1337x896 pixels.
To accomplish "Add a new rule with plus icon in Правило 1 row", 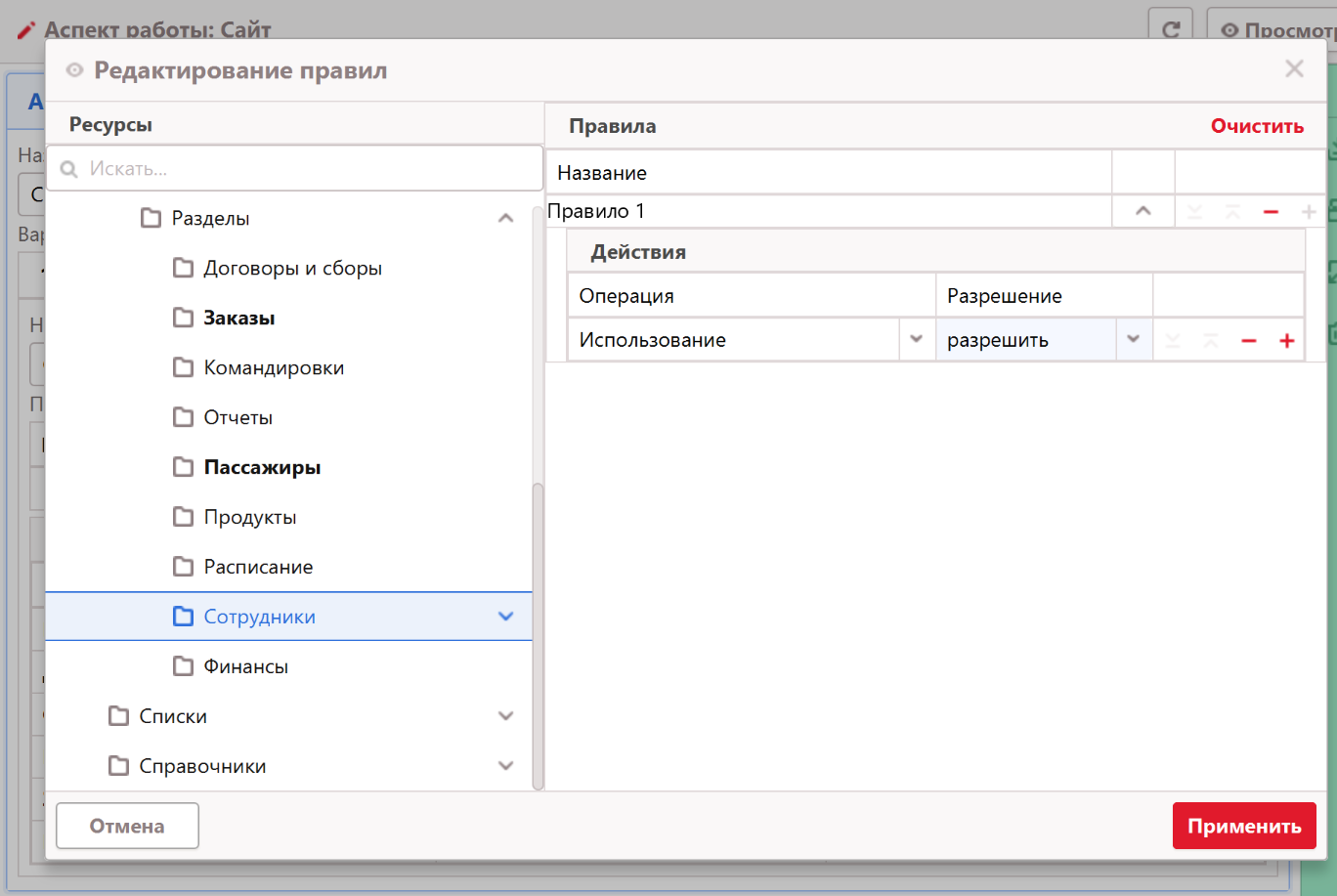I will click(x=1309, y=212).
